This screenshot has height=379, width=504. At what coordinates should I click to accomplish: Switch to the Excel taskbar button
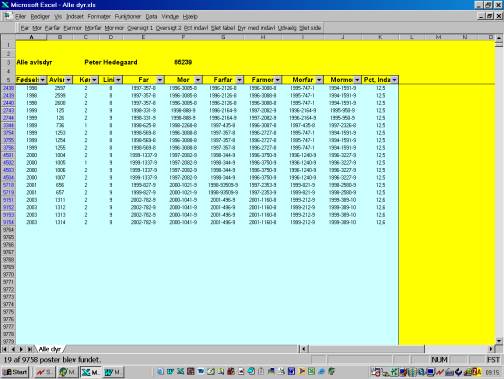pos(90,372)
